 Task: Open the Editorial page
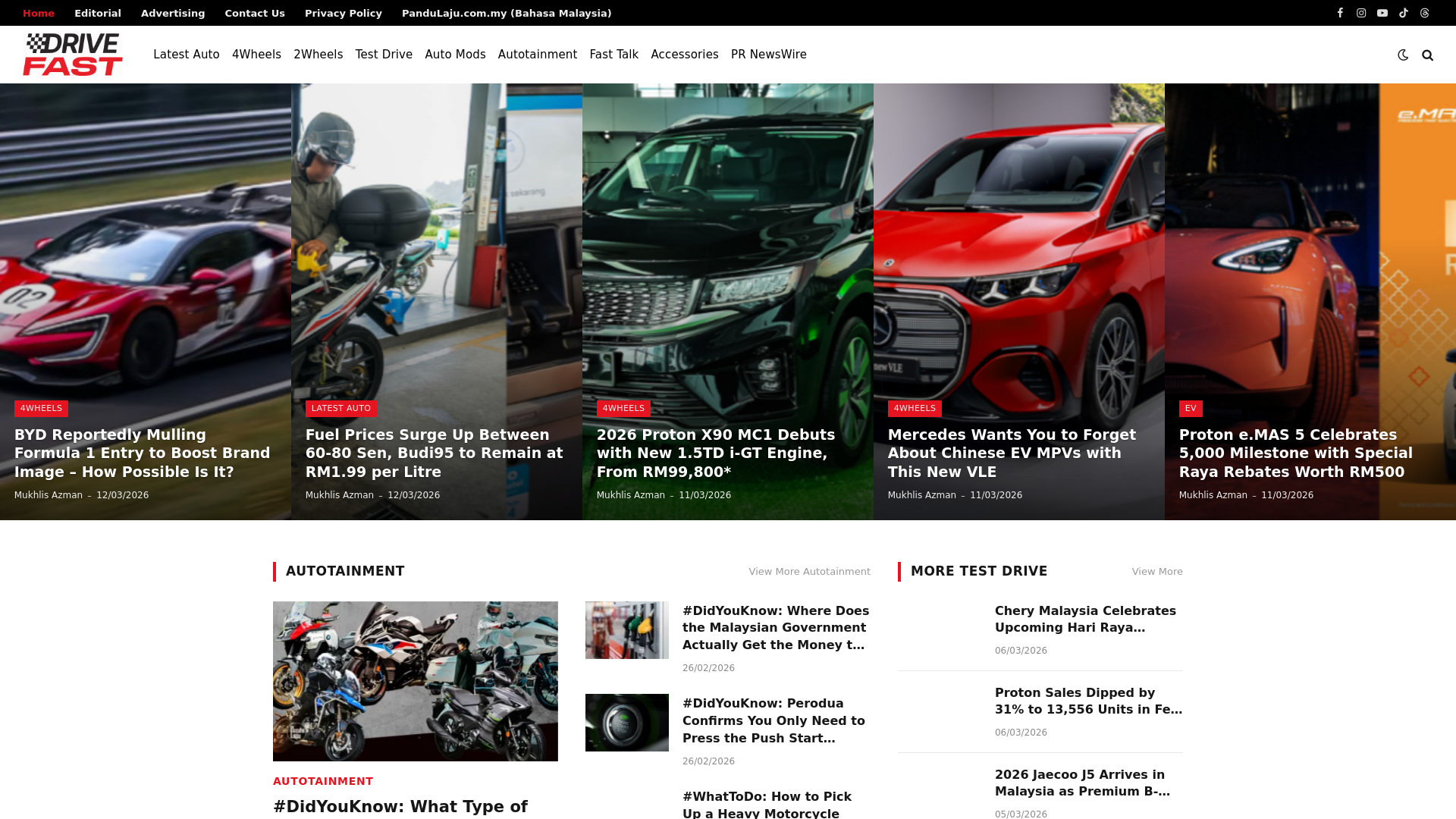(98, 13)
